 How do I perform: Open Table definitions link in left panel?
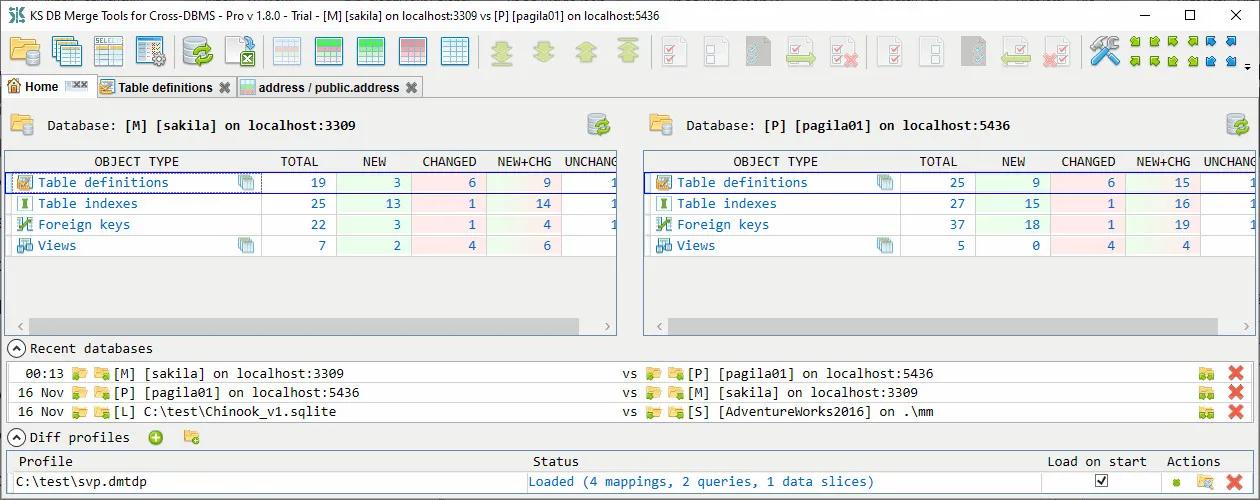coord(103,182)
